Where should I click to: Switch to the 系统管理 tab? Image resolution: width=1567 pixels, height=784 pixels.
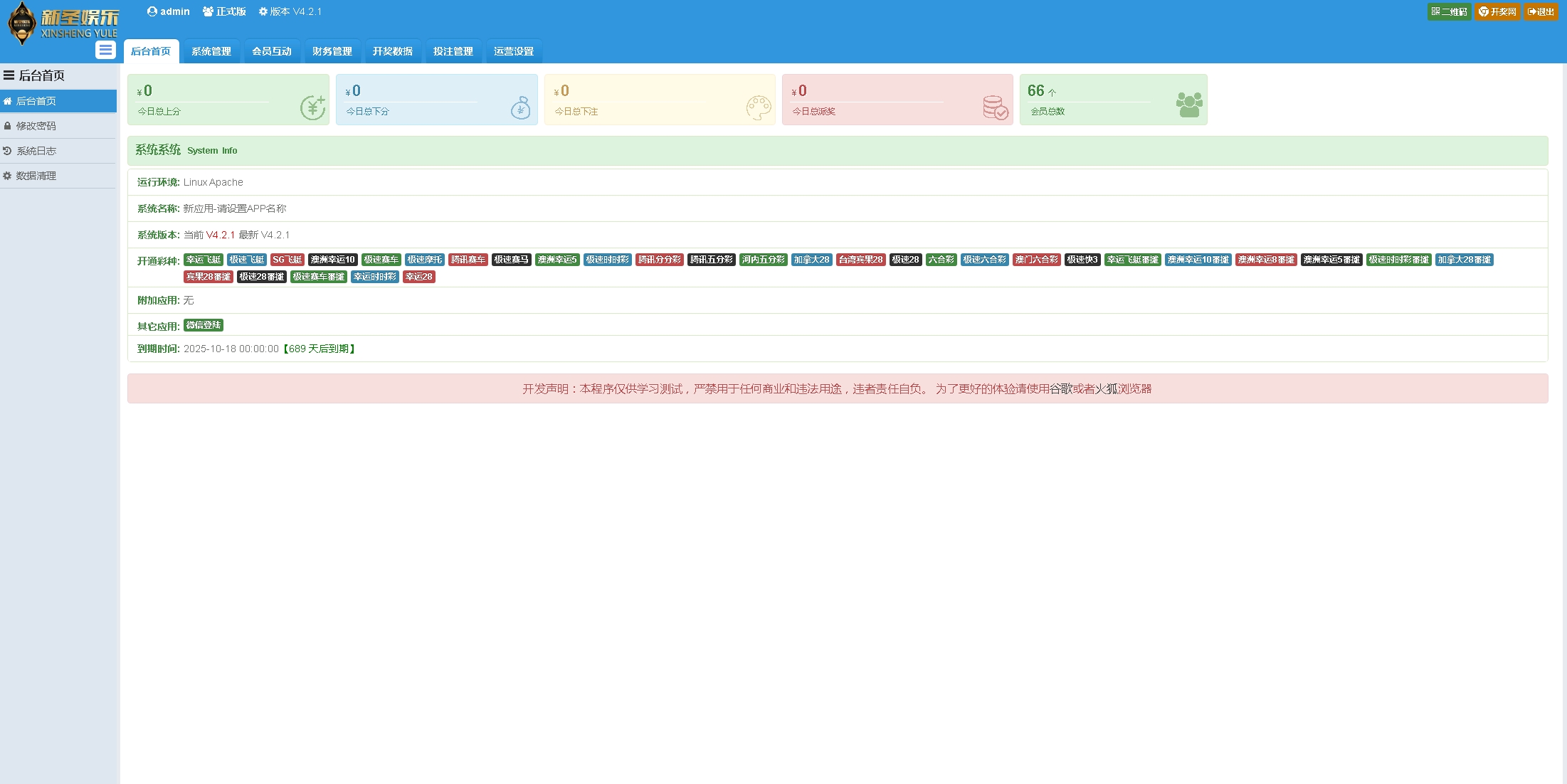pos(211,51)
